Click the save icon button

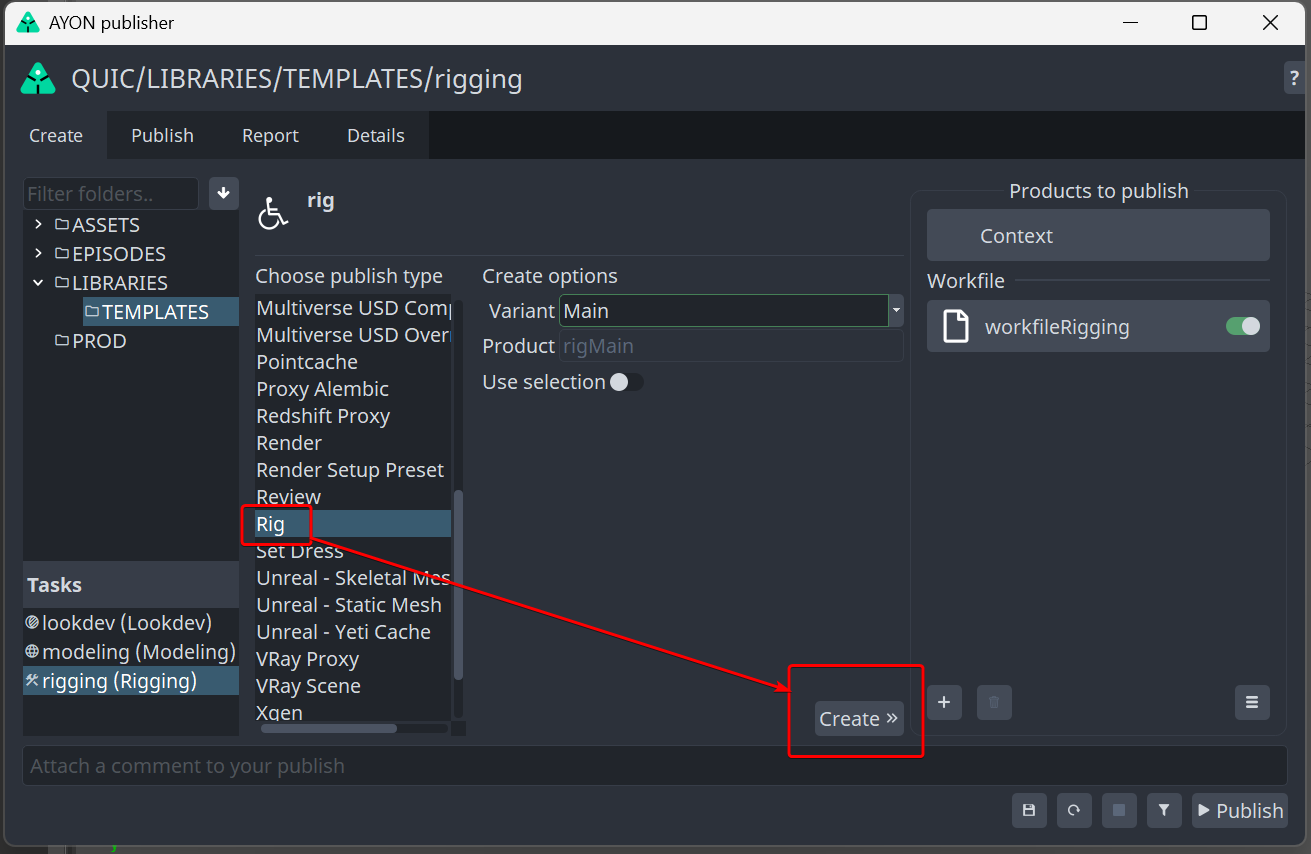coord(1029,810)
